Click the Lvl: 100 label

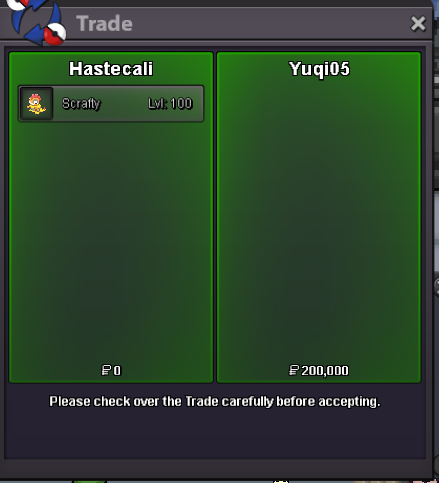pyautogui.click(x=170, y=104)
